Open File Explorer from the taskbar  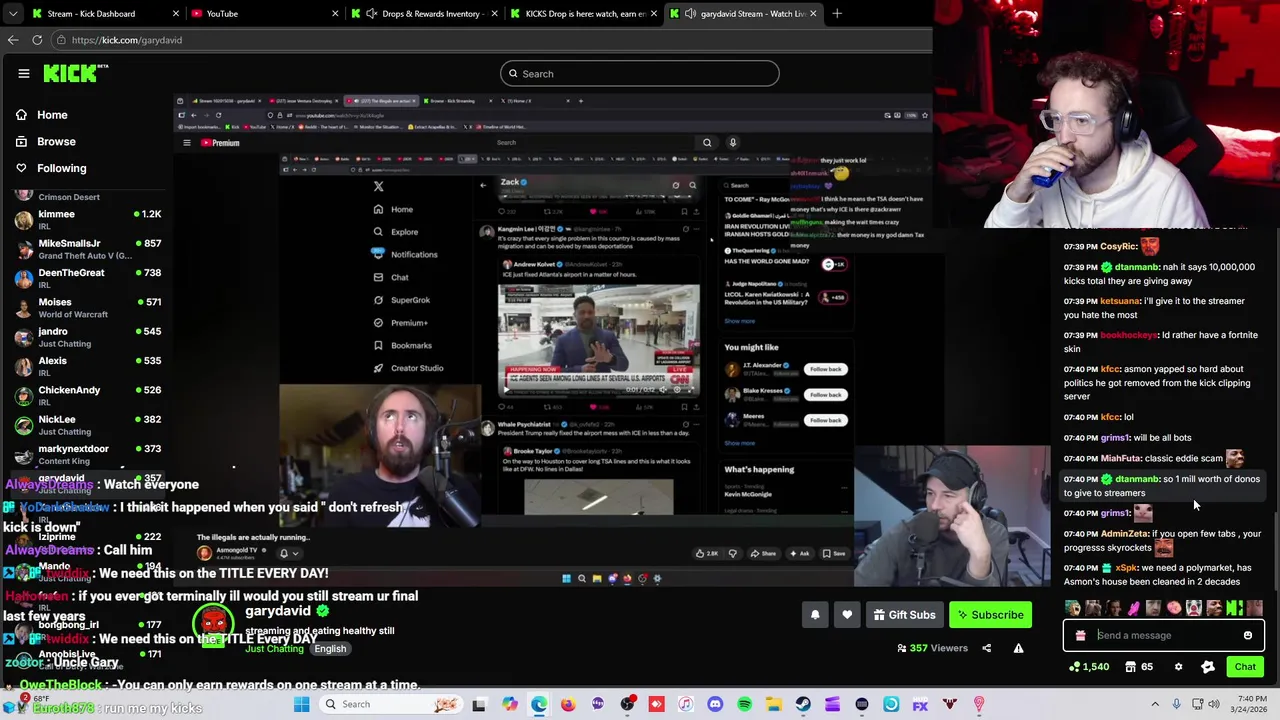774,704
